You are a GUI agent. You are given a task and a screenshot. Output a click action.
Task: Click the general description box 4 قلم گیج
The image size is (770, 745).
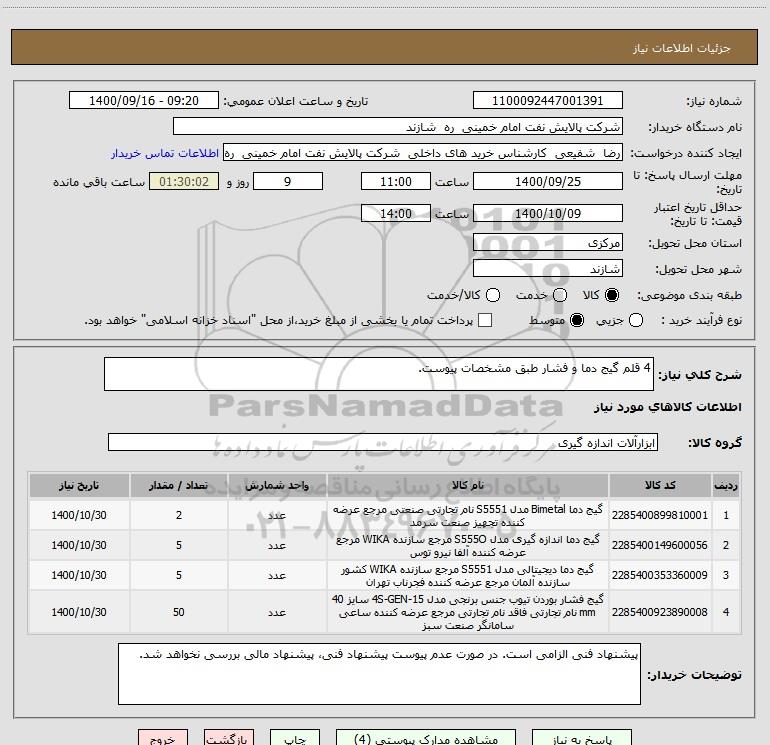click(x=379, y=374)
